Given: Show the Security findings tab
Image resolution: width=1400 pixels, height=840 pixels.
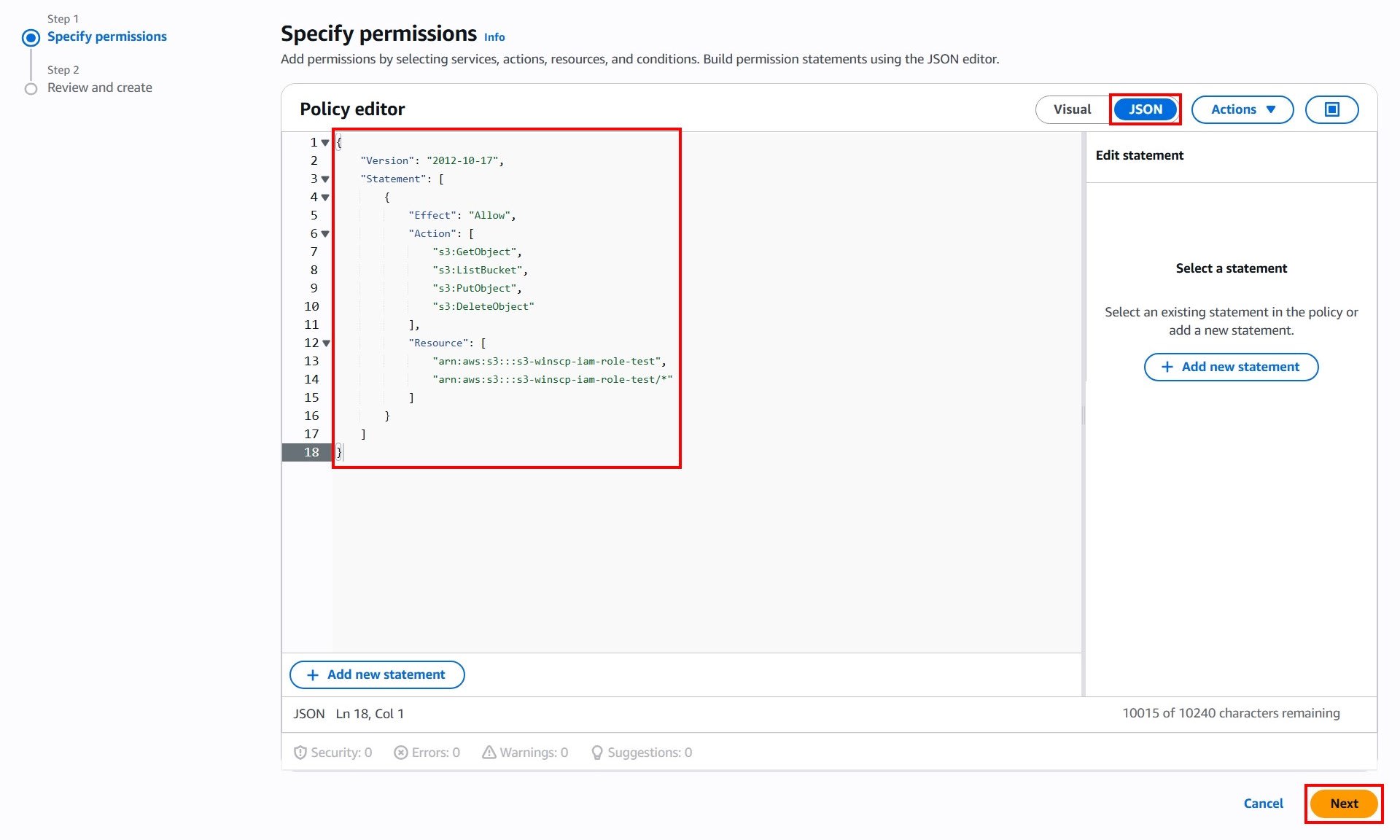Looking at the screenshot, I should tap(332, 752).
